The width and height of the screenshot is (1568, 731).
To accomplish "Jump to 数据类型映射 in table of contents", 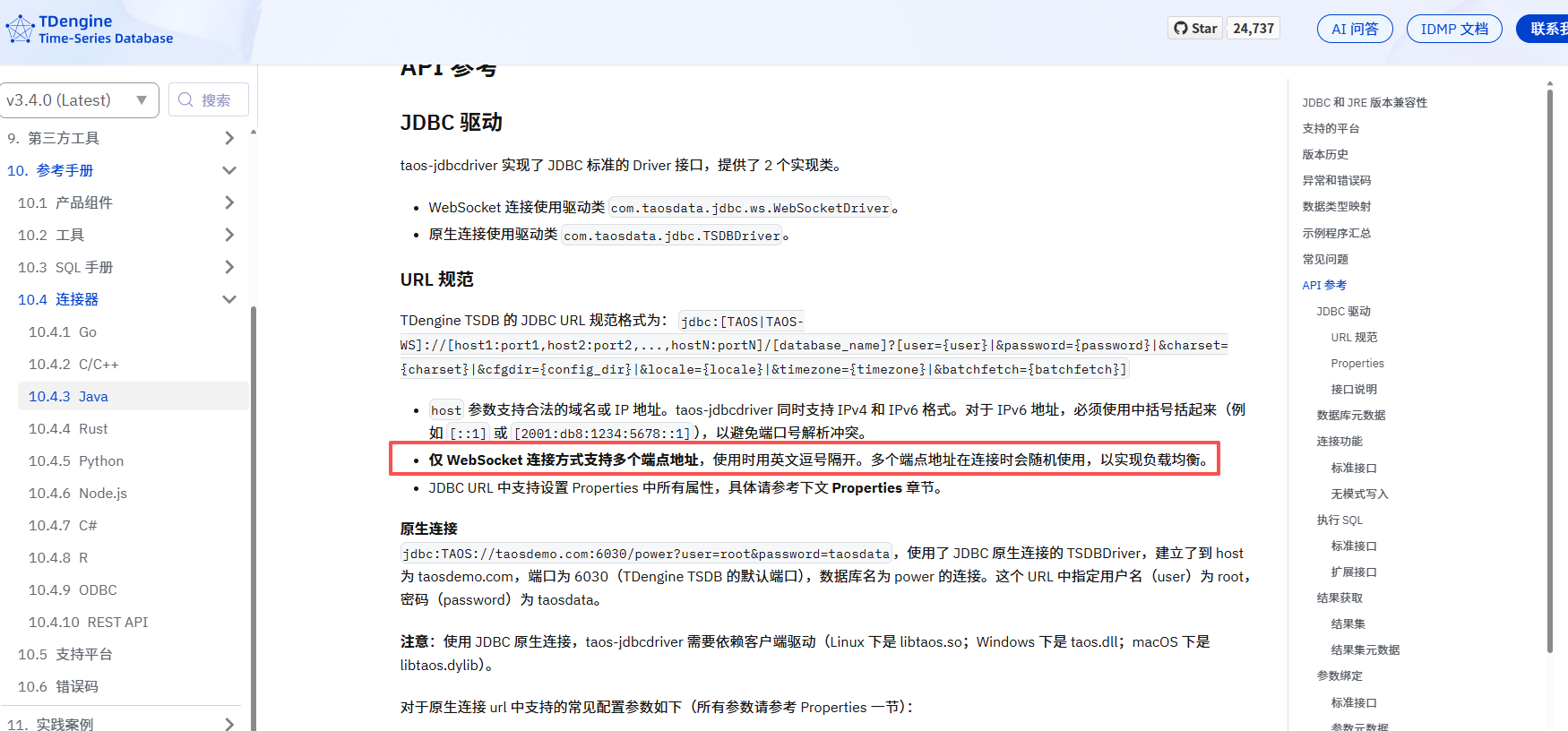I will 1336,207.
